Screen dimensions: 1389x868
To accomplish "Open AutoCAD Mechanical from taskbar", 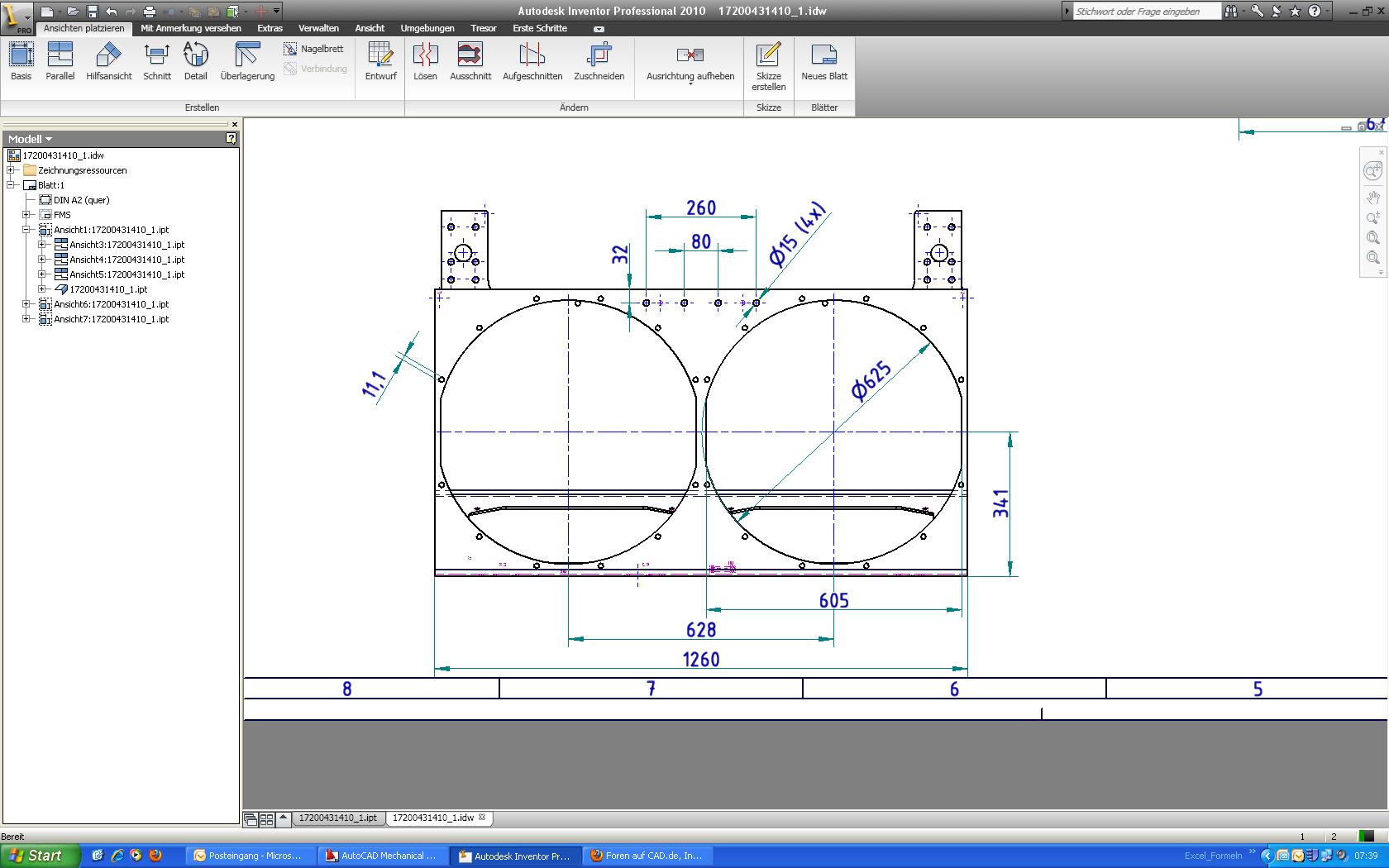I will click(x=381, y=856).
